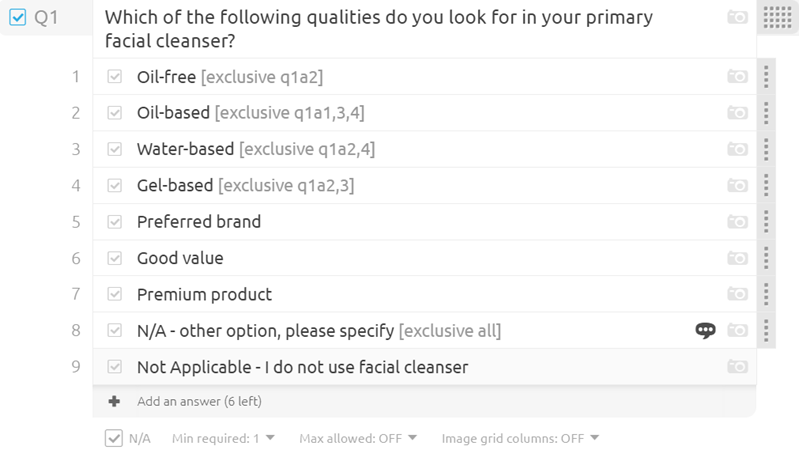Open the grid icon beside Q1

click(778, 17)
